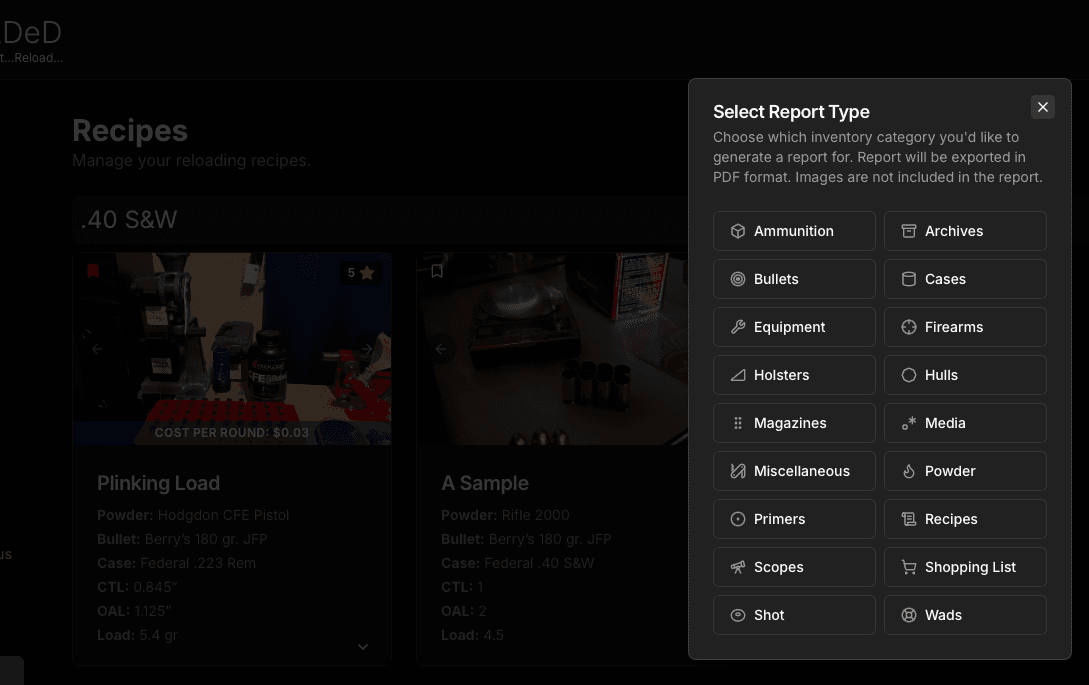1089x685 pixels.
Task: Click the Shot eye icon
Action: (x=738, y=615)
